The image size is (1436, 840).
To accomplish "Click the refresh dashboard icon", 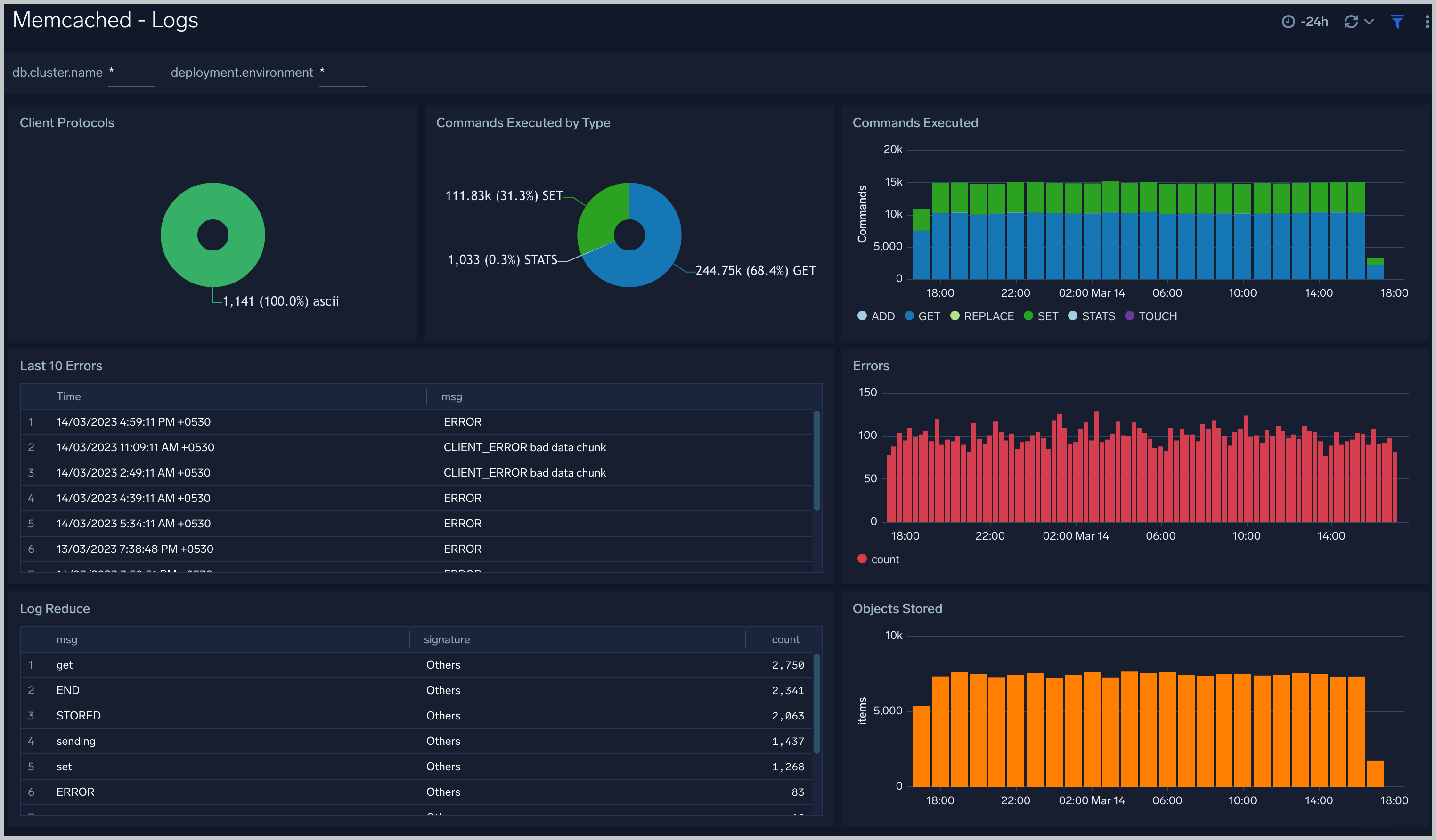I will 1351,22.
